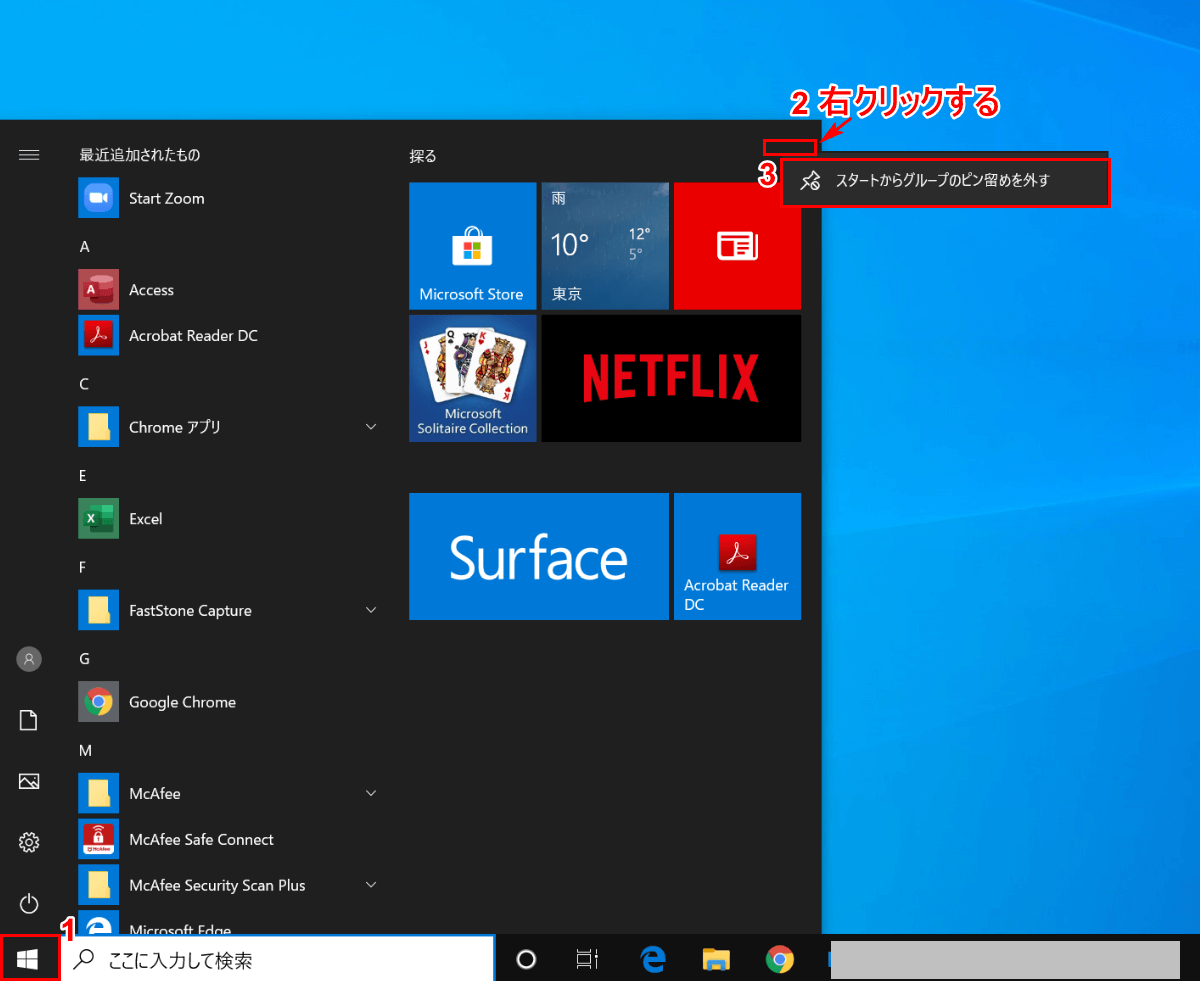
Task: Click letter E section header
Action: (x=84, y=475)
